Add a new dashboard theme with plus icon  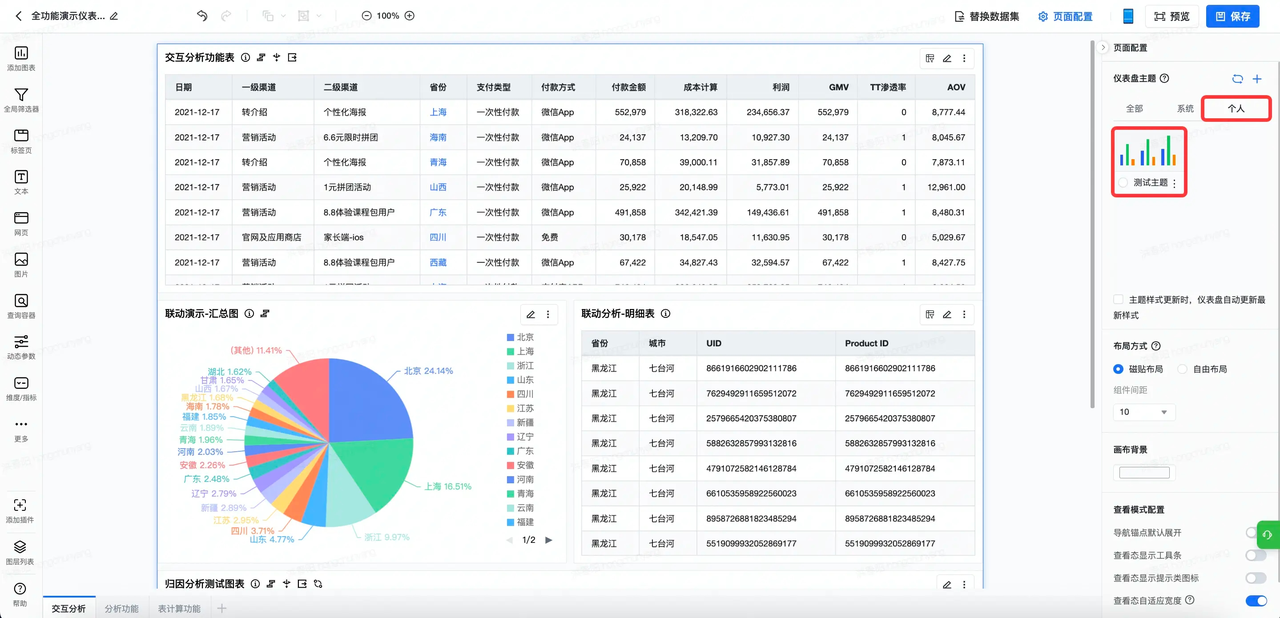[1257, 78]
